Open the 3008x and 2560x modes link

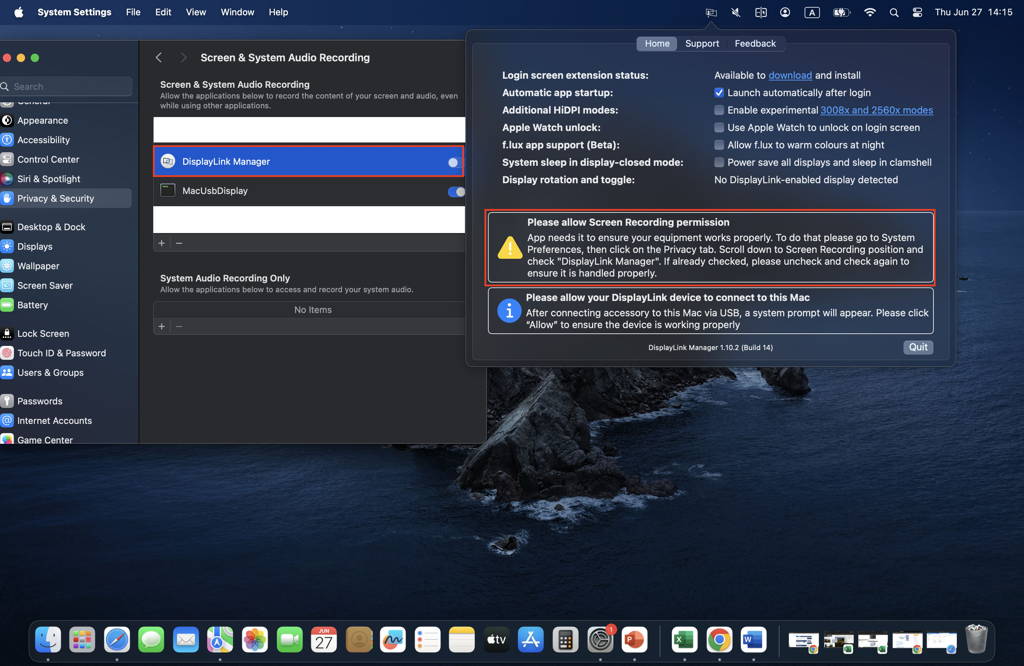[x=876, y=110]
